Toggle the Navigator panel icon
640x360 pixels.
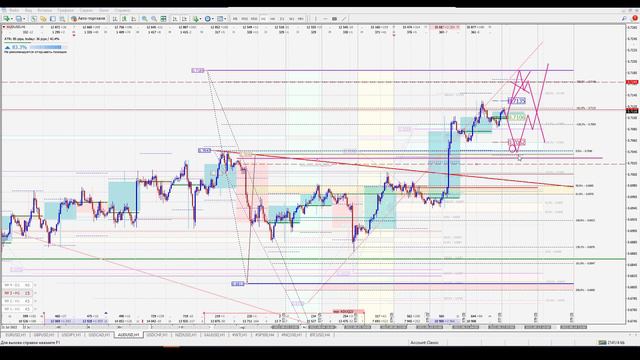click(53, 19)
